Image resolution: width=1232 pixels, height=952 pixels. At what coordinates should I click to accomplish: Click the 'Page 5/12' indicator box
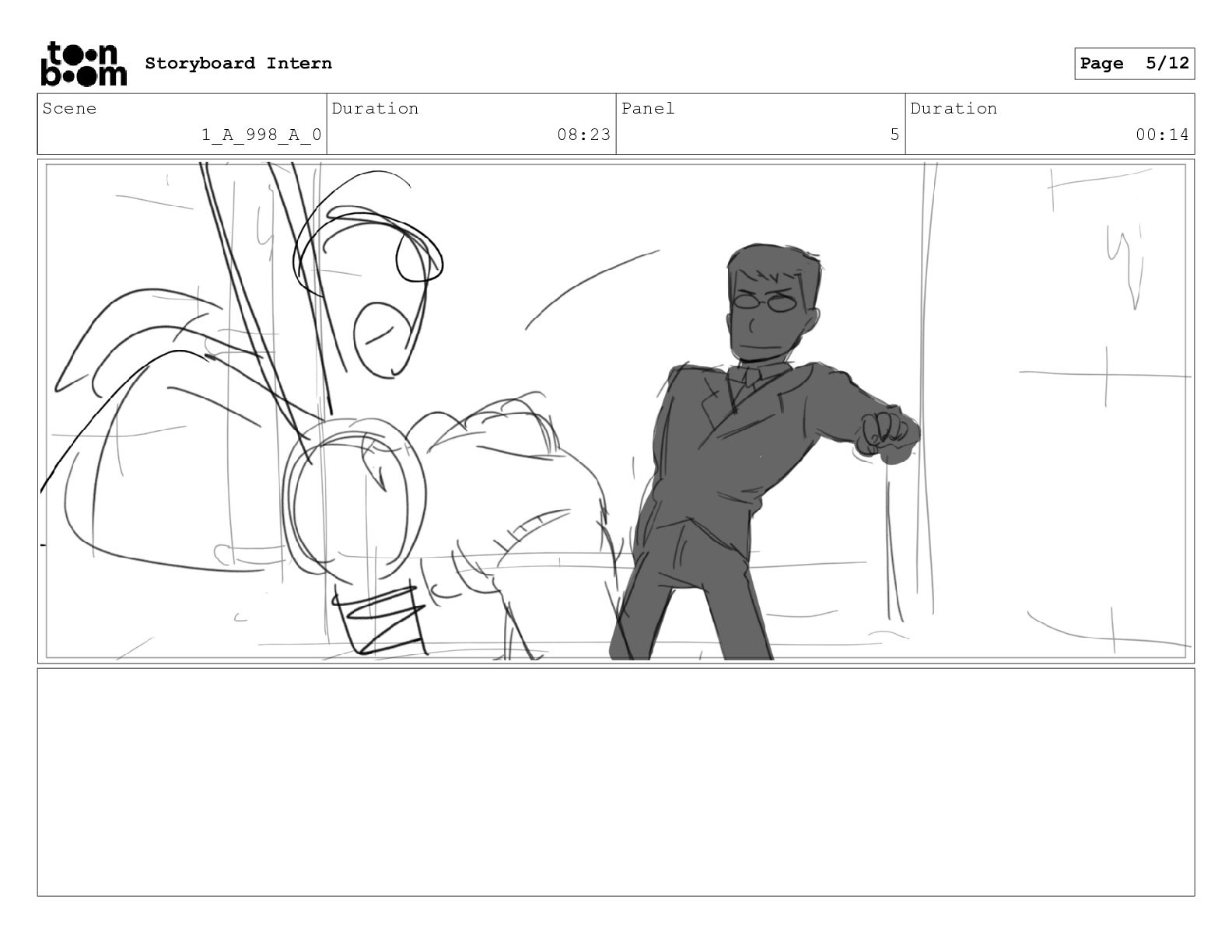point(1134,64)
